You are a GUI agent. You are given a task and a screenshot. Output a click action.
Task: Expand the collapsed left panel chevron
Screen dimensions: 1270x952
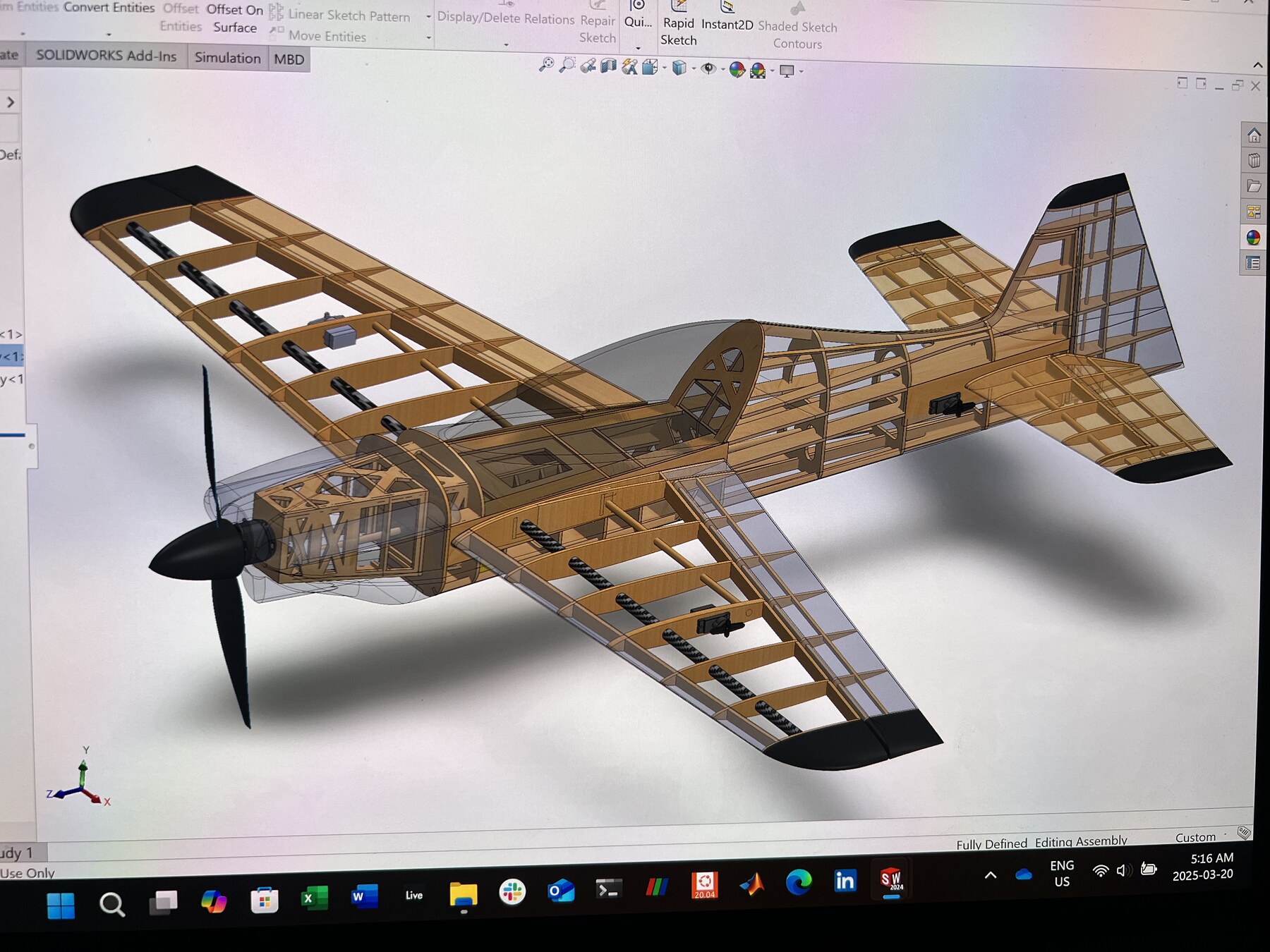(11, 102)
